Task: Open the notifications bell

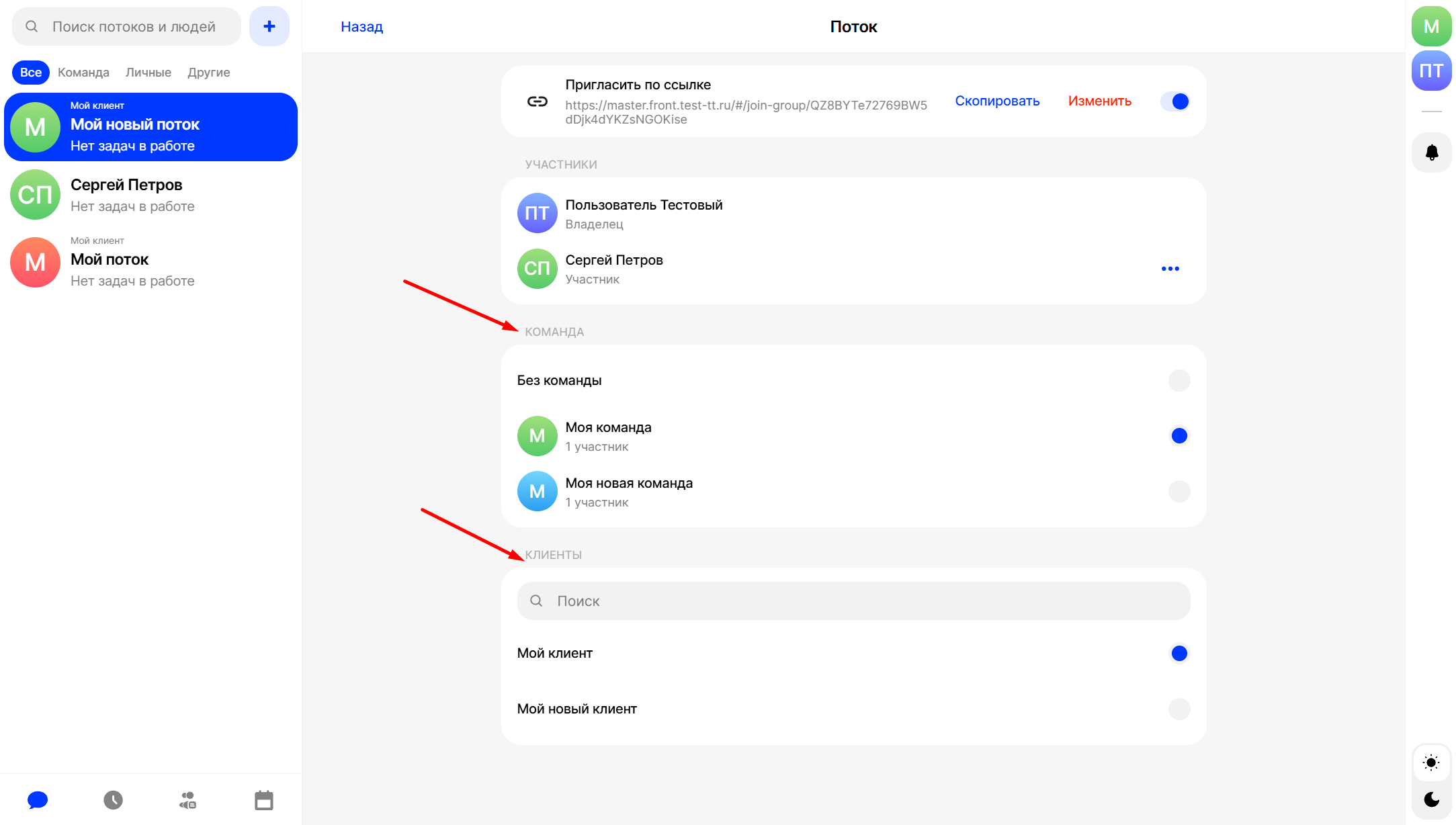Action: tap(1431, 153)
